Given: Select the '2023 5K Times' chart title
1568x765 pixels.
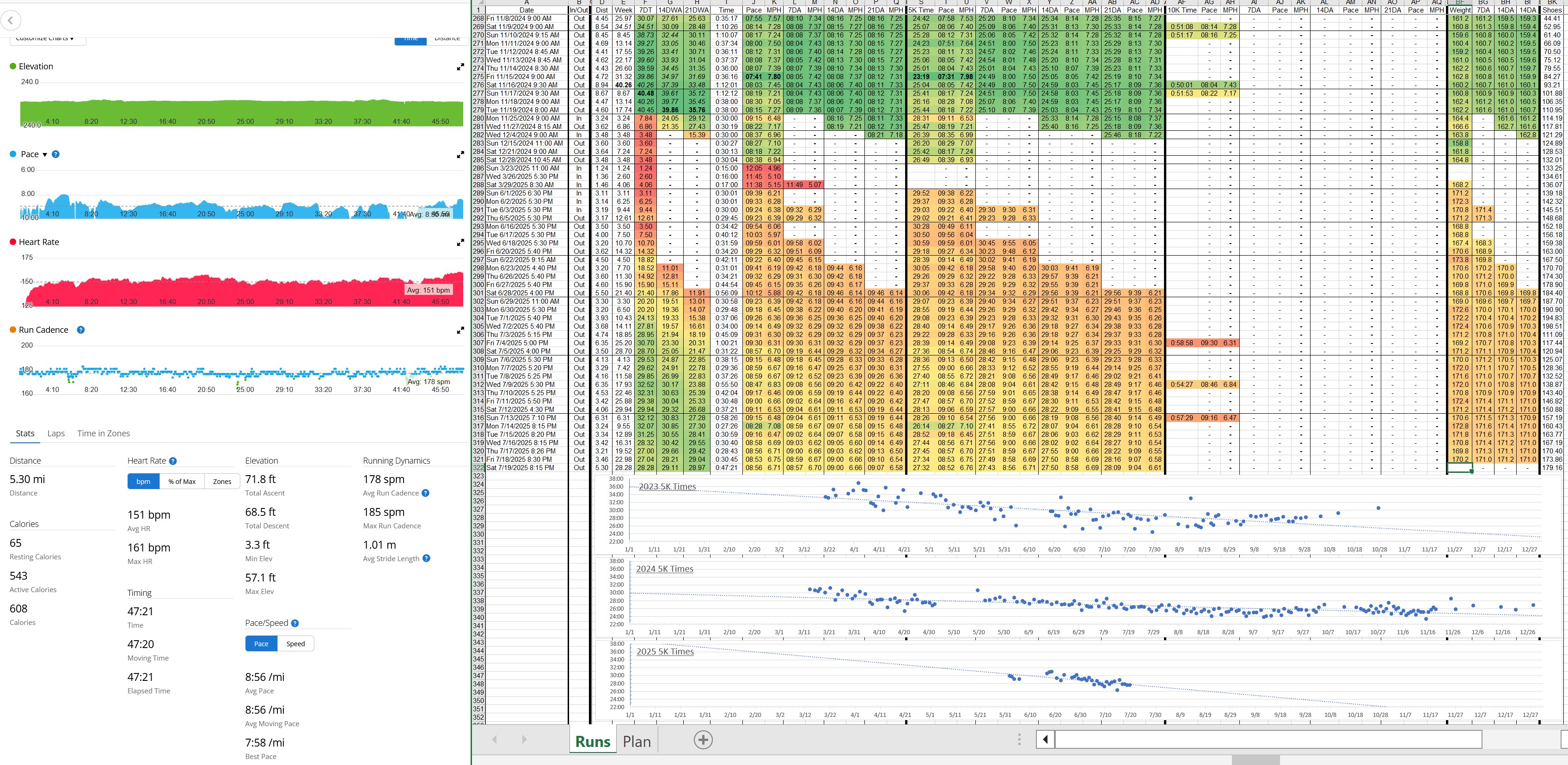Looking at the screenshot, I should coord(667,486).
